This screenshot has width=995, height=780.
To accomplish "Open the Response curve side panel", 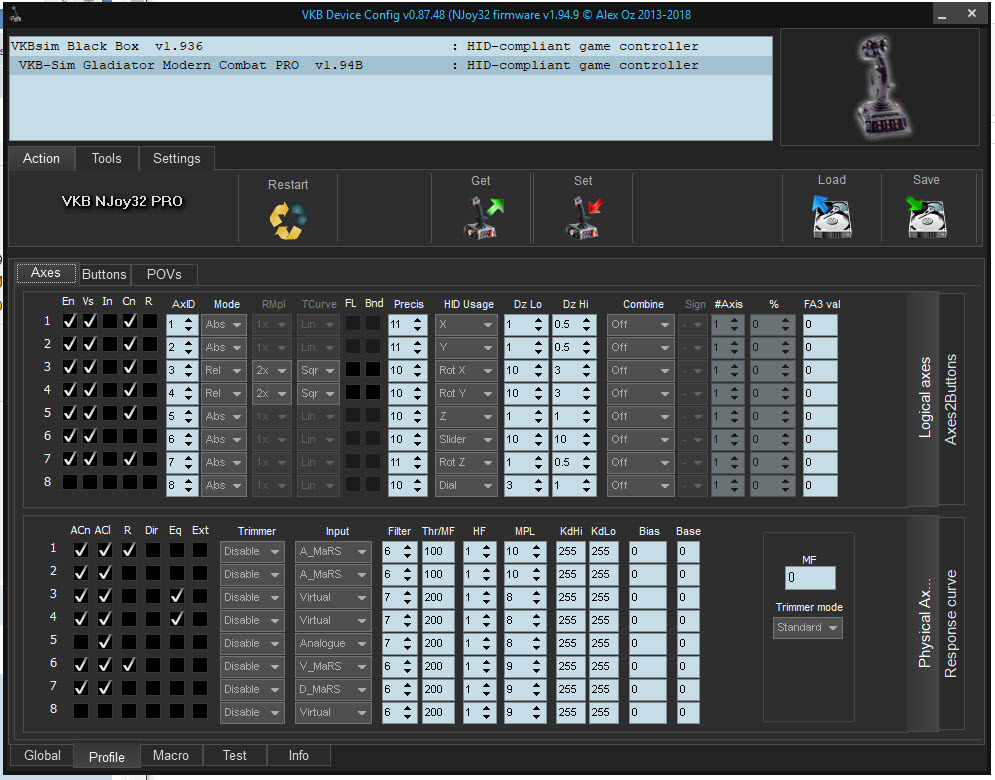I will pyautogui.click(x=951, y=624).
